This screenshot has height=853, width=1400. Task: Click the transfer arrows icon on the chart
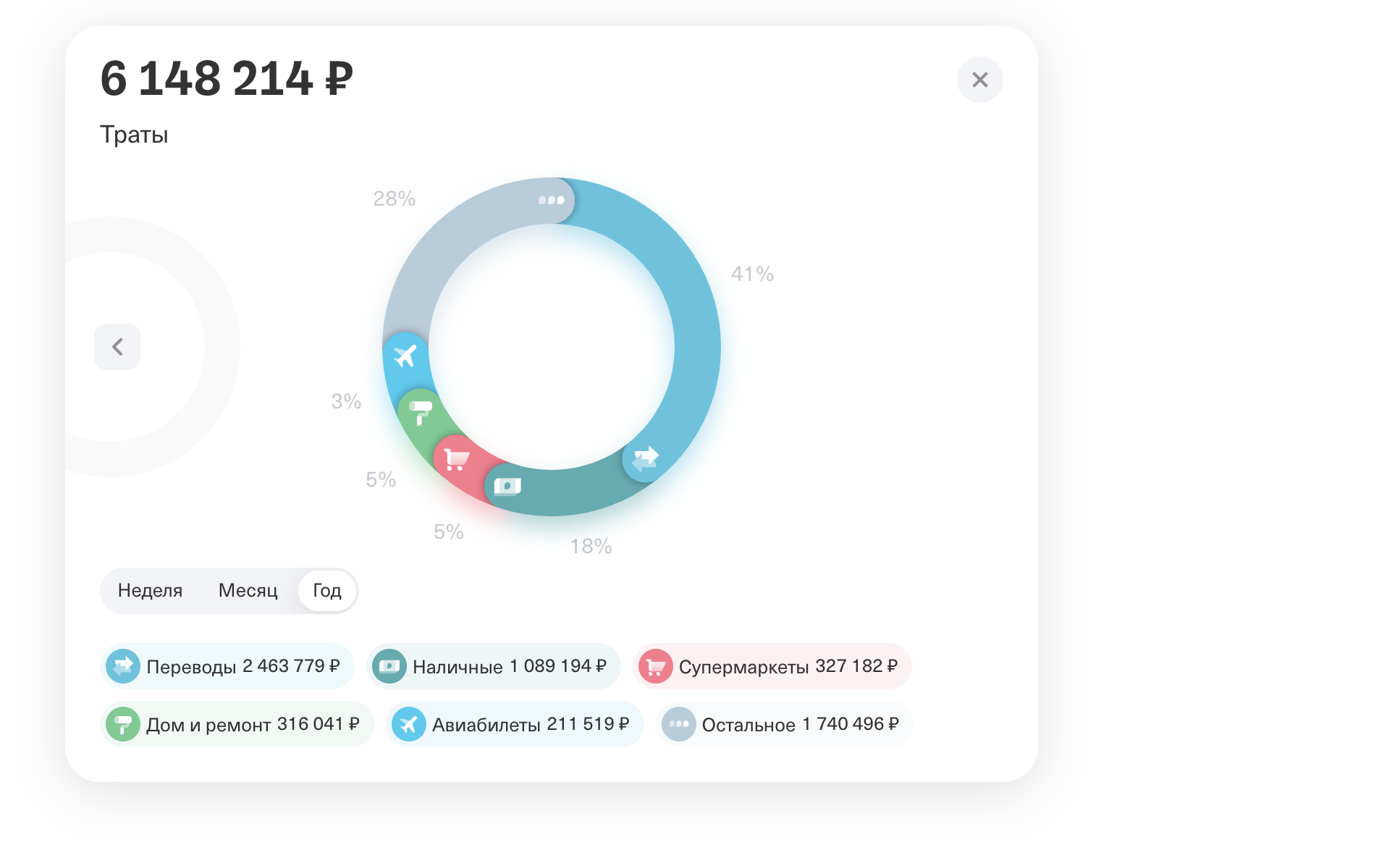coord(645,459)
